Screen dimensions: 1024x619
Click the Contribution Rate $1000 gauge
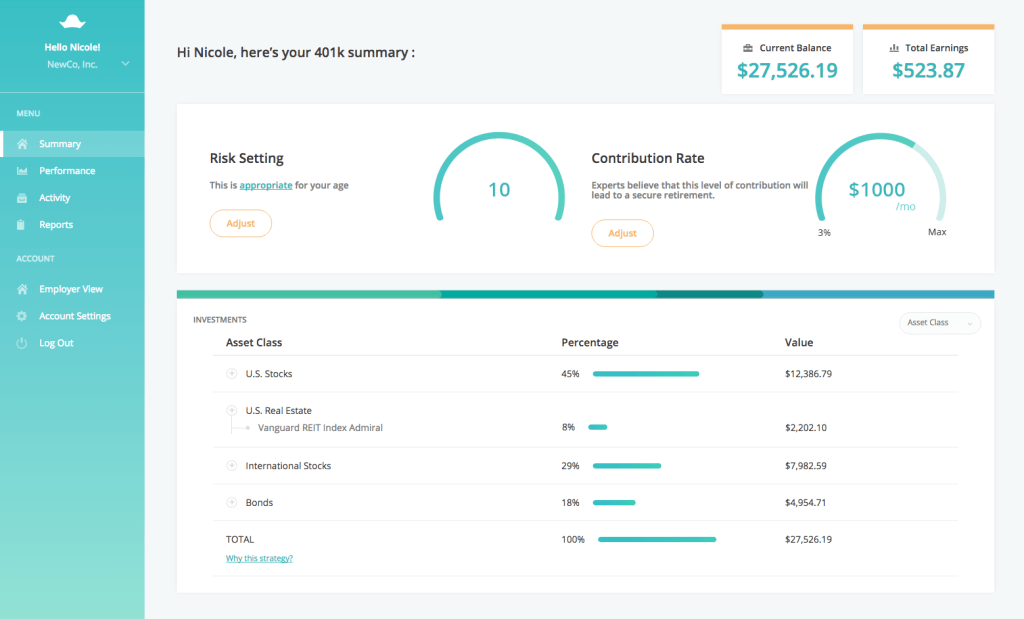point(879,190)
